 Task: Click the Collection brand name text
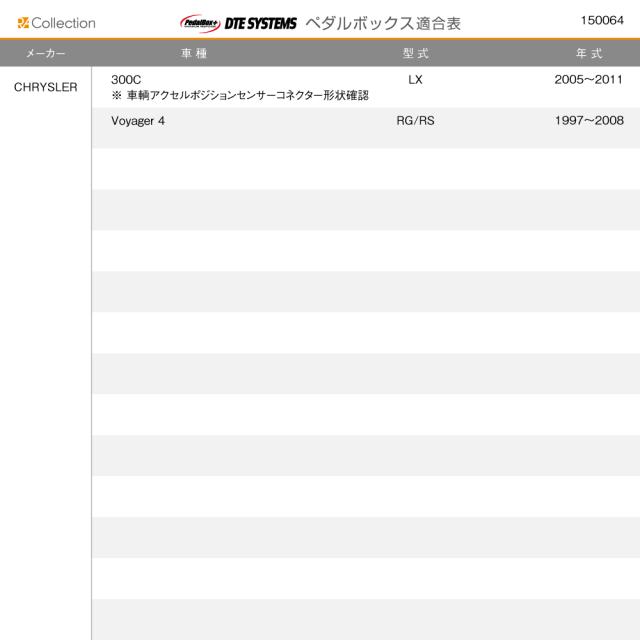pyautogui.click(x=63, y=22)
